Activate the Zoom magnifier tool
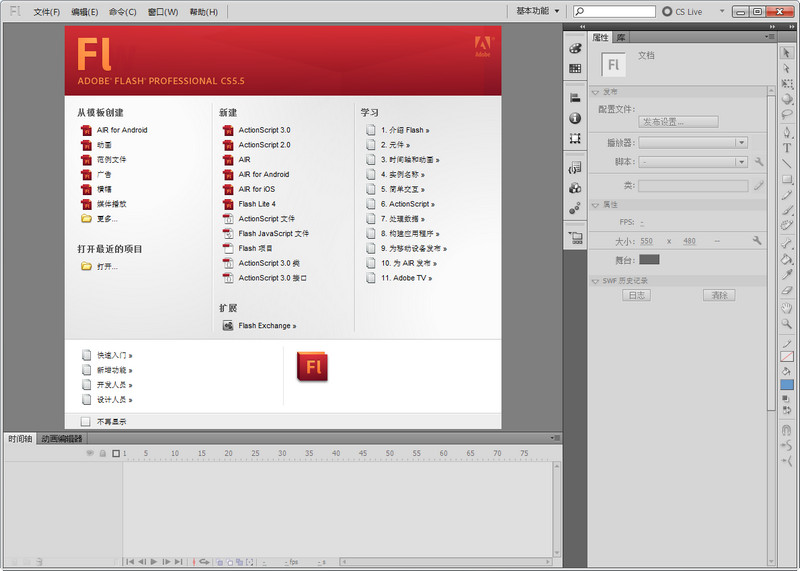800x571 pixels. [x=787, y=323]
